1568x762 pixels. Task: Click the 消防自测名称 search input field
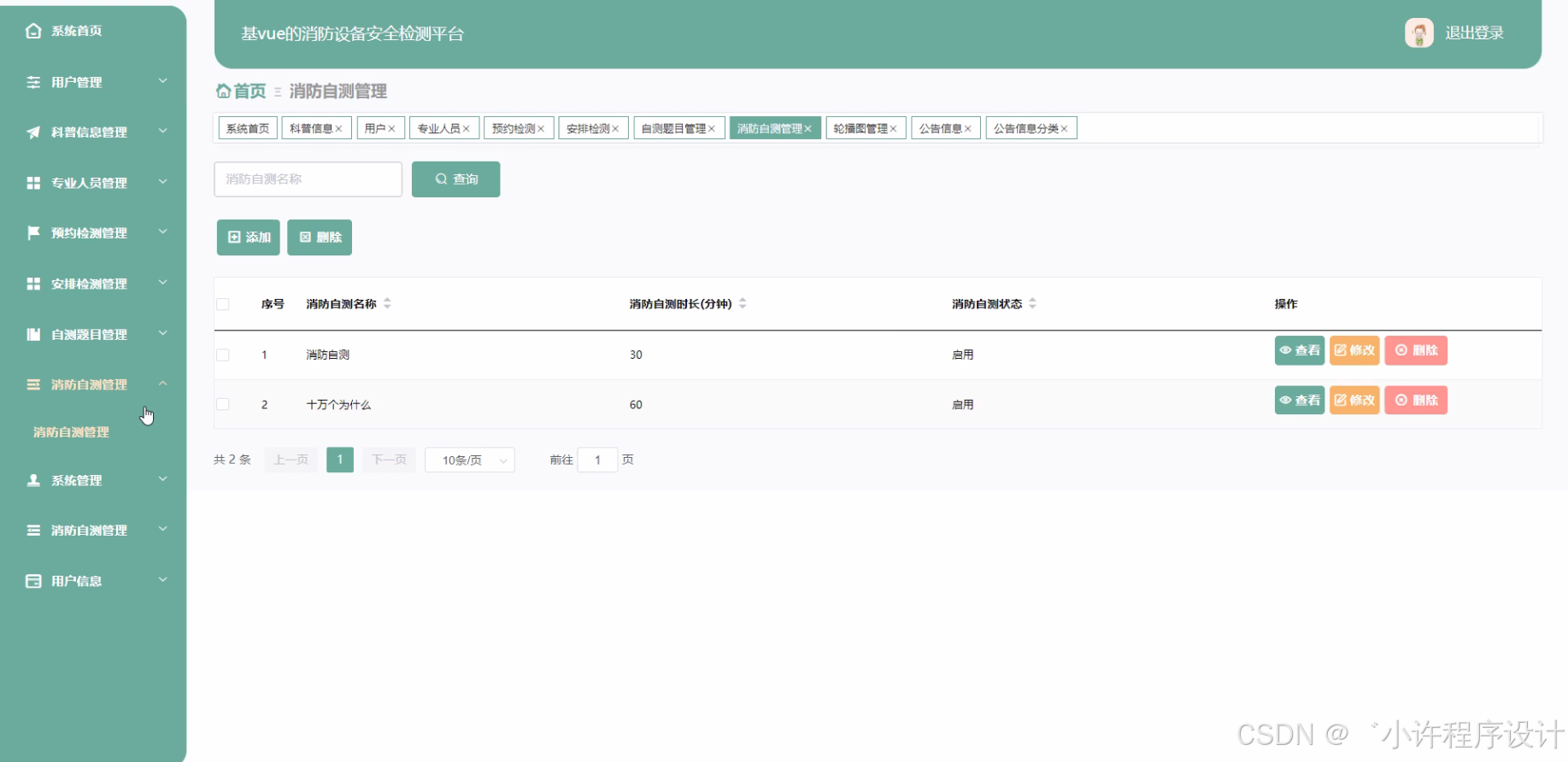[308, 179]
